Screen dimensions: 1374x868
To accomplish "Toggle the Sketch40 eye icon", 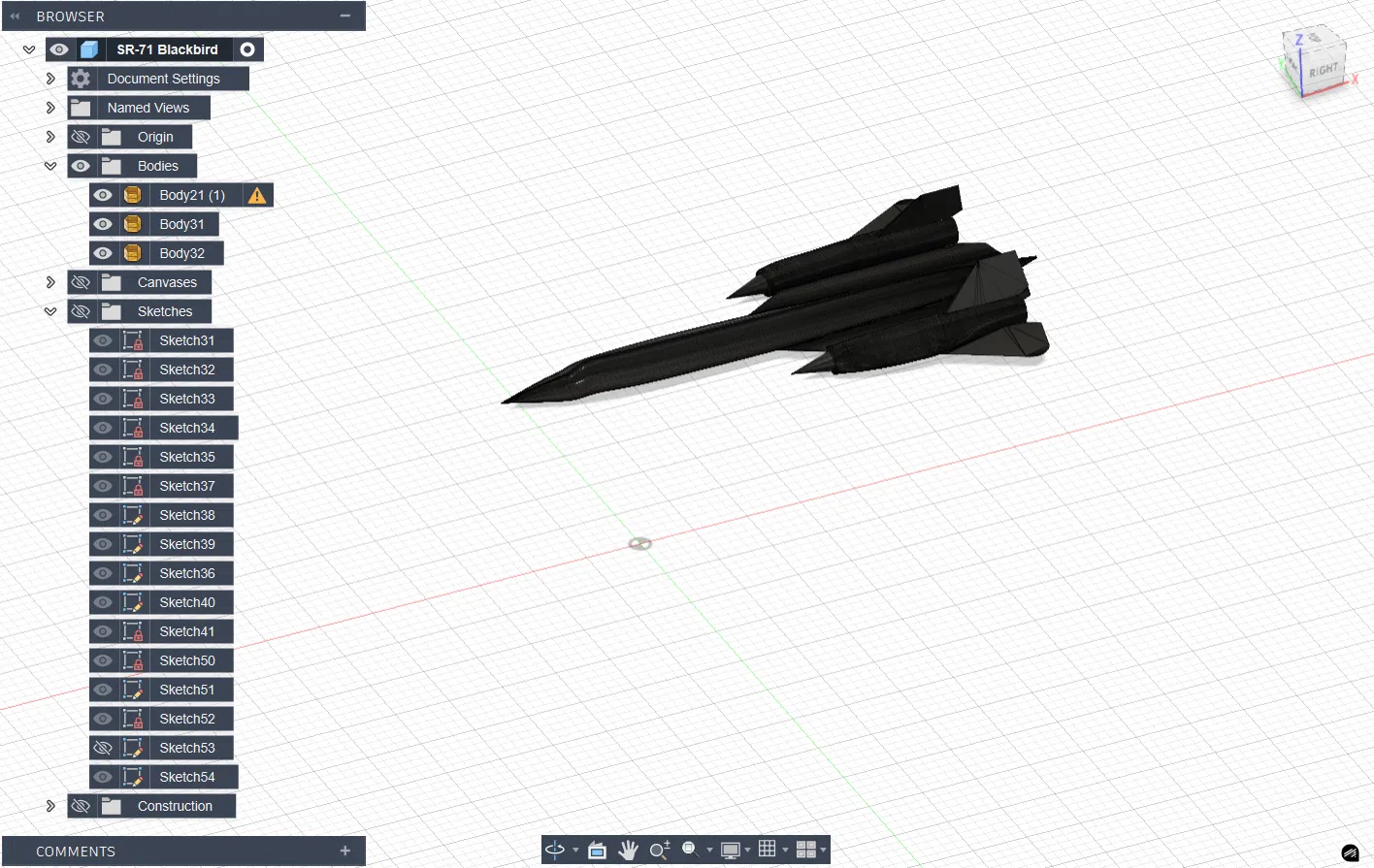I will point(103,602).
